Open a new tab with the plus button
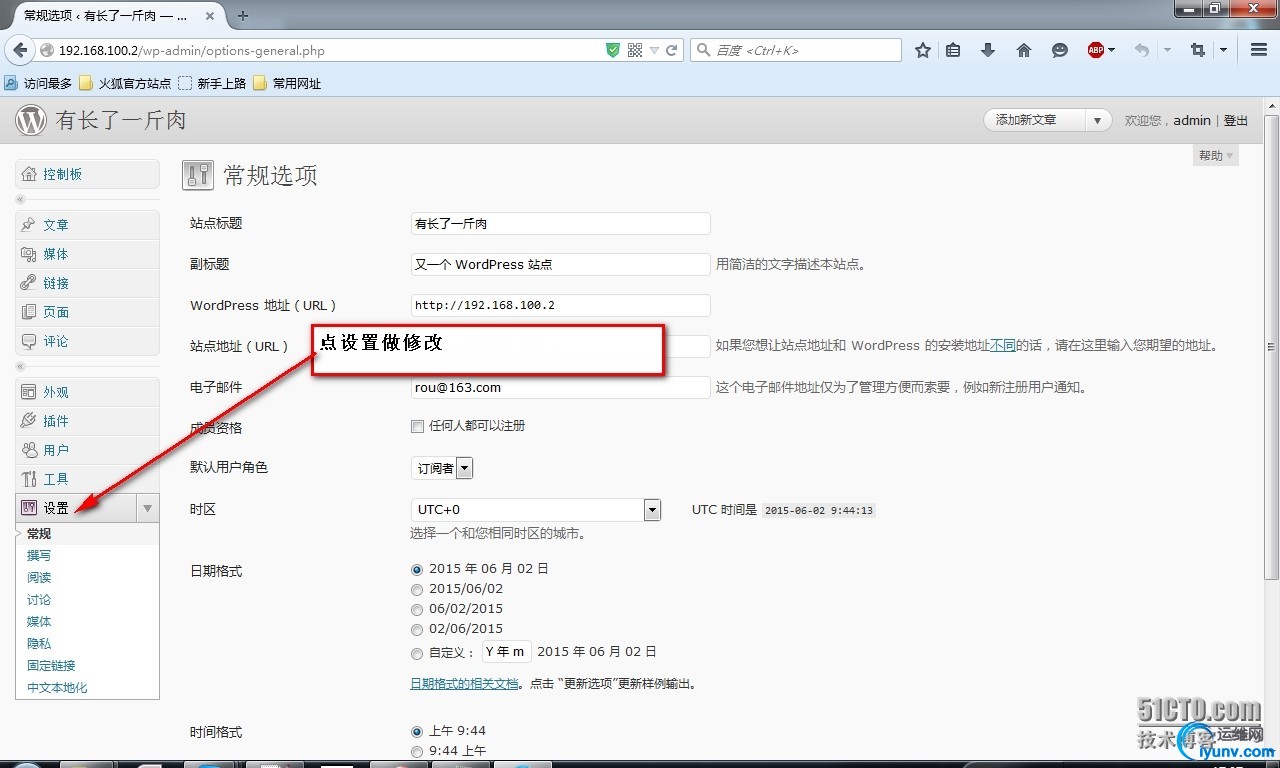This screenshot has width=1280, height=768. tap(243, 15)
